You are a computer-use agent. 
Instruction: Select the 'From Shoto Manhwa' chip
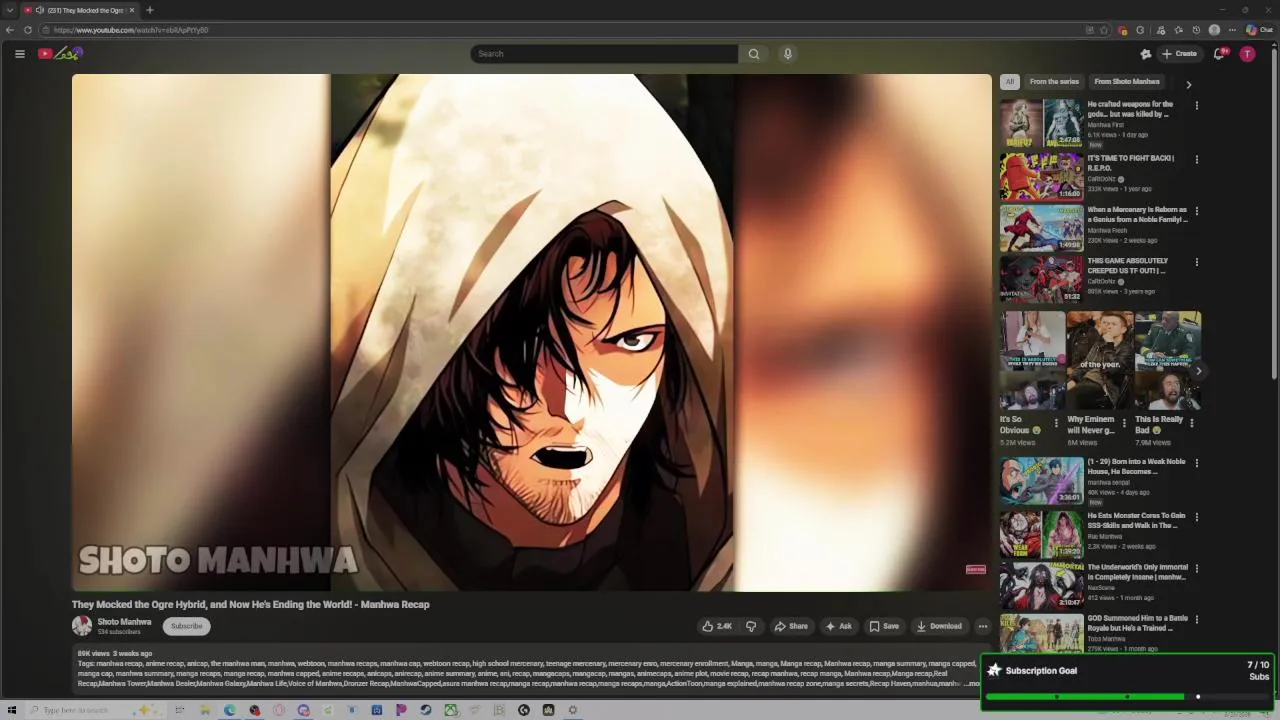(x=1127, y=82)
